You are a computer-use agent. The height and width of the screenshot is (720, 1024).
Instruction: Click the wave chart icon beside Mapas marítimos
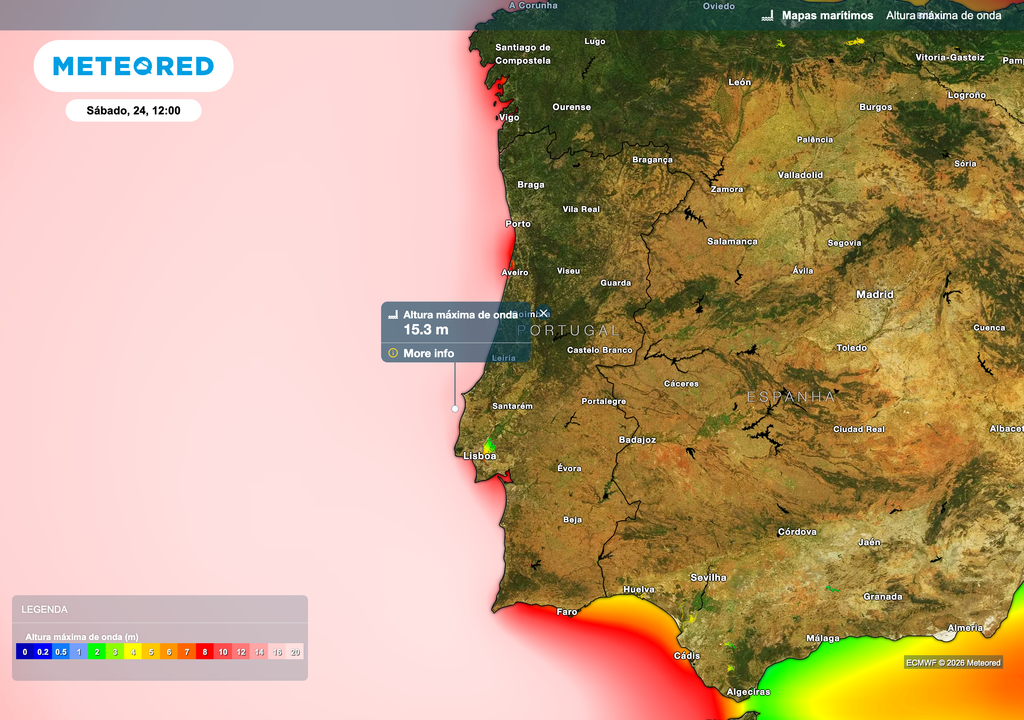point(766,16)
